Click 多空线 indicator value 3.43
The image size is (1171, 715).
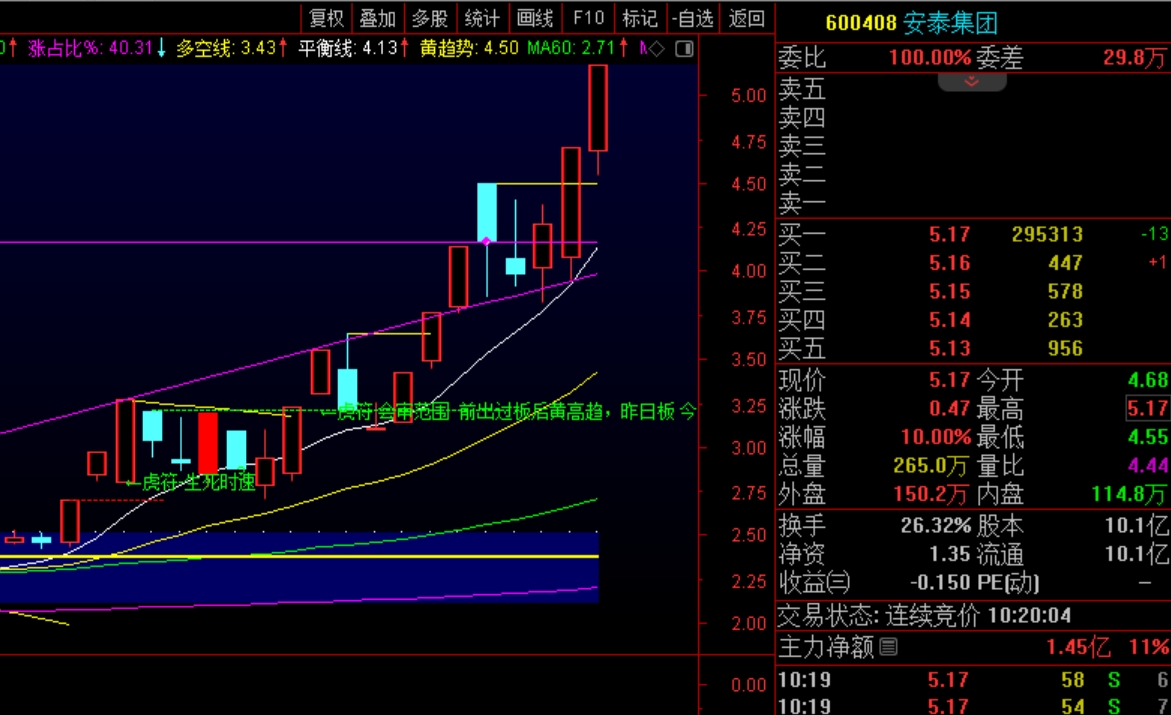pyautogui.click(x=258, y=49)
